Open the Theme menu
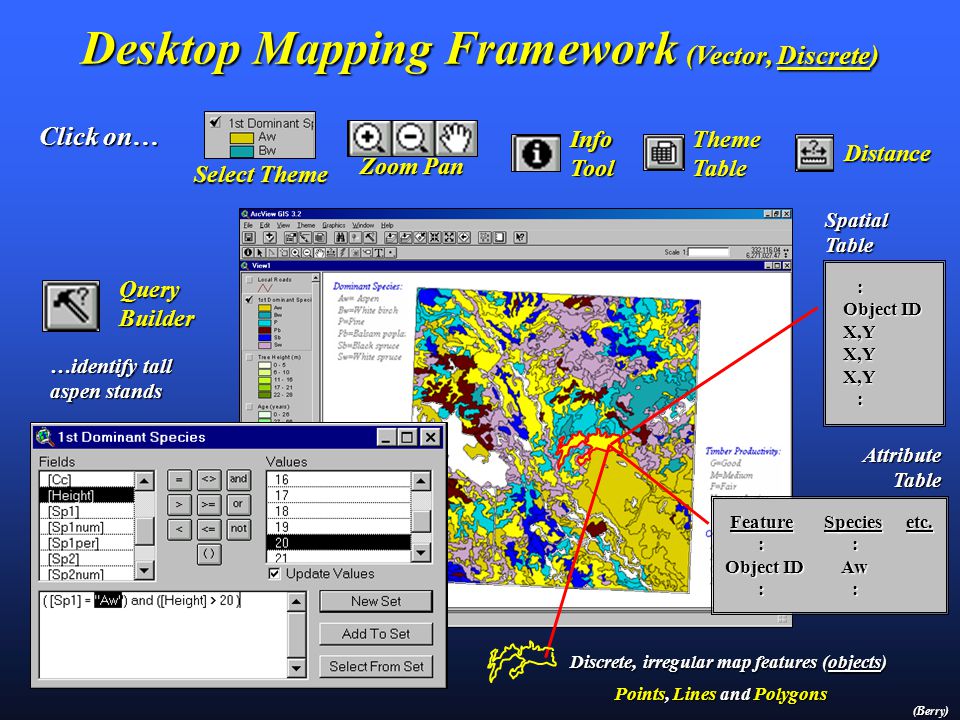This screenshot has width=960, height=720. click(306, 225)
